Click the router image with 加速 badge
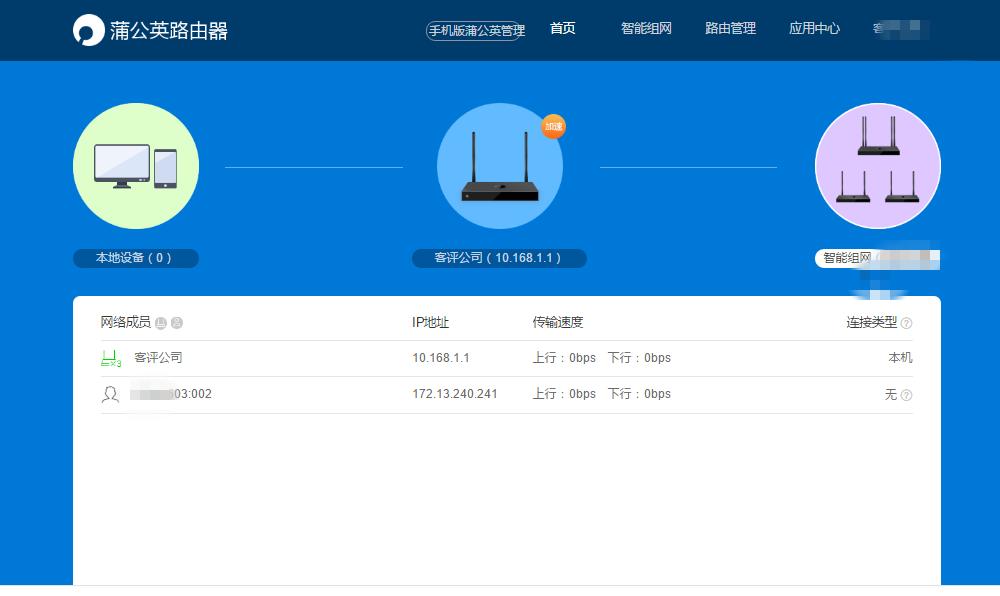The image size is (1000, 596). click(x=500, y=165)
